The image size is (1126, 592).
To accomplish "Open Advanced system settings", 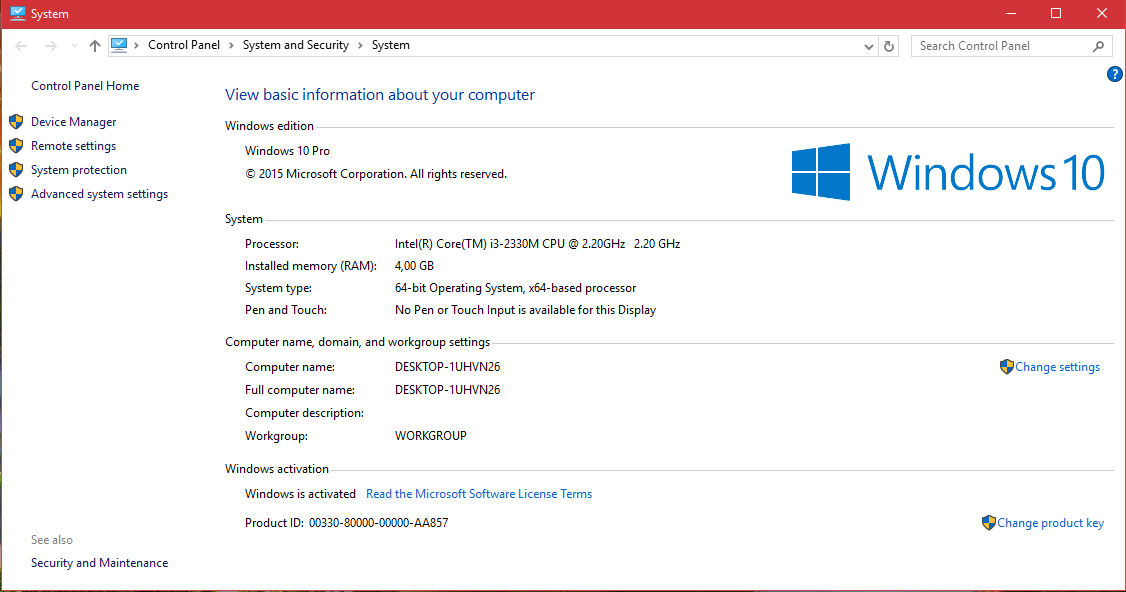I will pyautogui.click(x=99, y=194).
